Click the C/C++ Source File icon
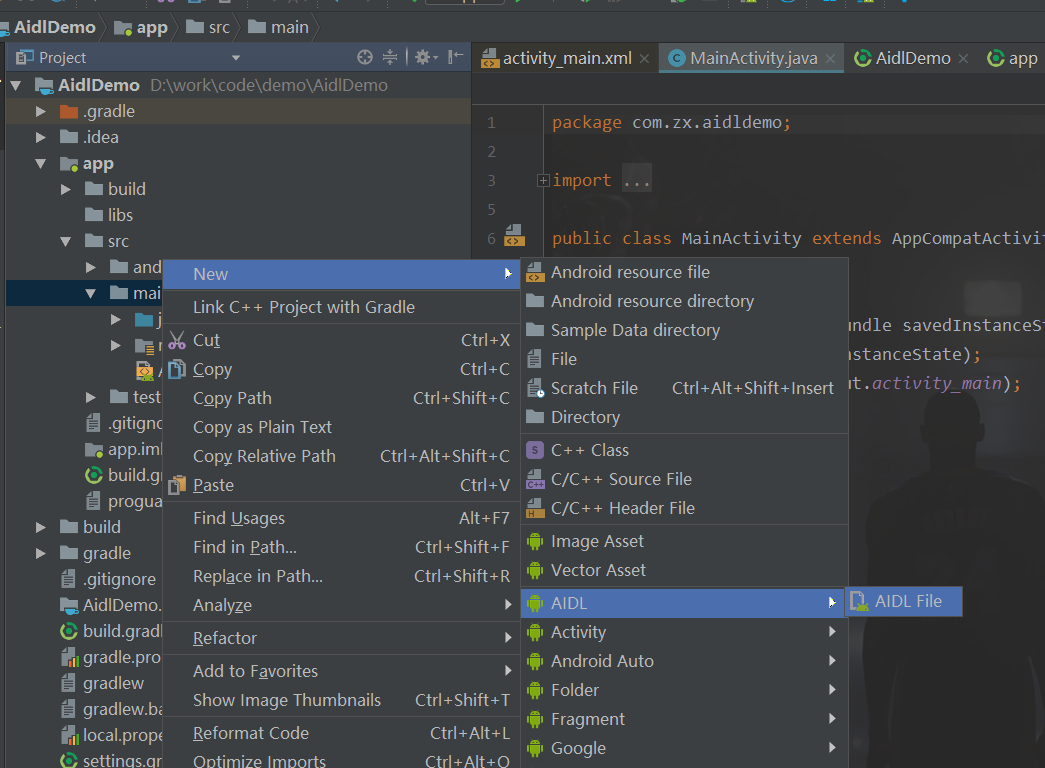 (x=535, y=479)
